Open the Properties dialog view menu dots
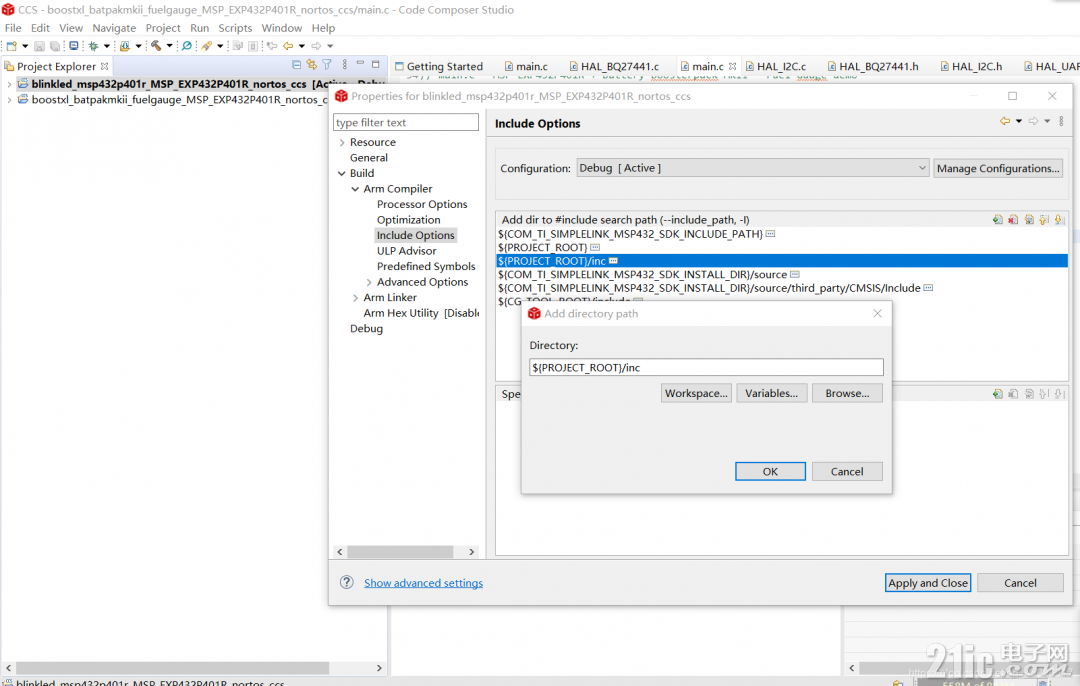Image resolution: width=1080 pixels, height=686 pixels. pos(1061,121)
